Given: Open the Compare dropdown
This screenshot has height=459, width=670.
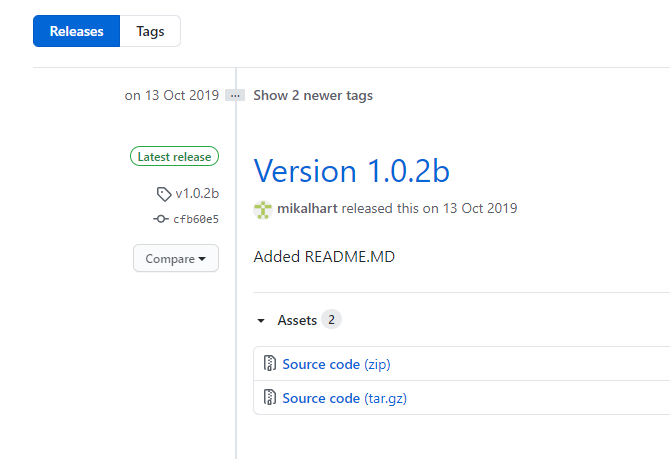Looking at the screenshot, I should (176, 258).
